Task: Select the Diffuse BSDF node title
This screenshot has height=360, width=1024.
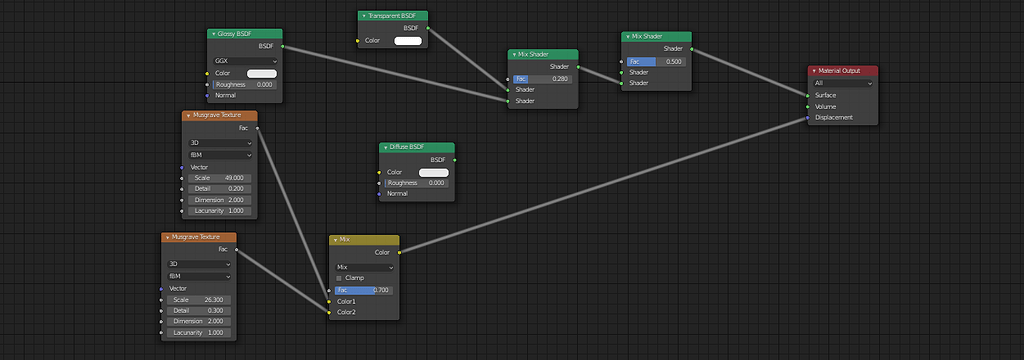Action: 406,148
